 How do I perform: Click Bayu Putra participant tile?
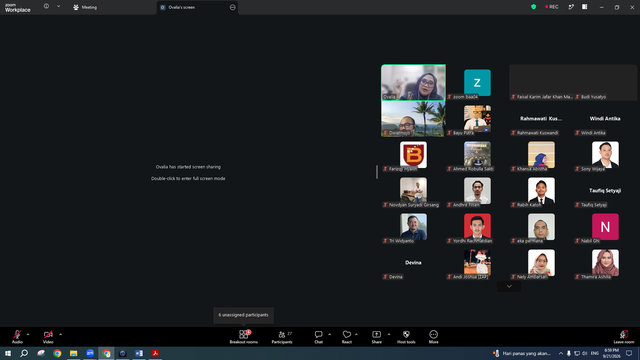[477, 119]
